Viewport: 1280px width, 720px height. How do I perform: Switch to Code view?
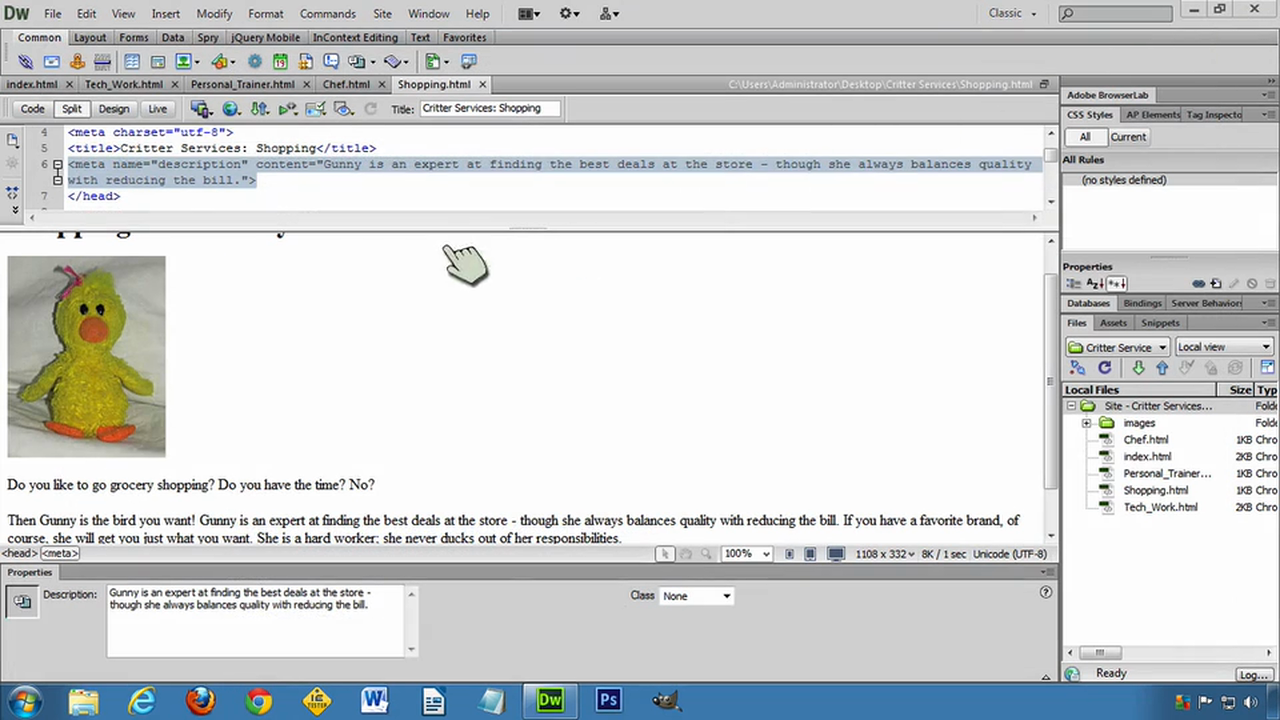point(32,109)
